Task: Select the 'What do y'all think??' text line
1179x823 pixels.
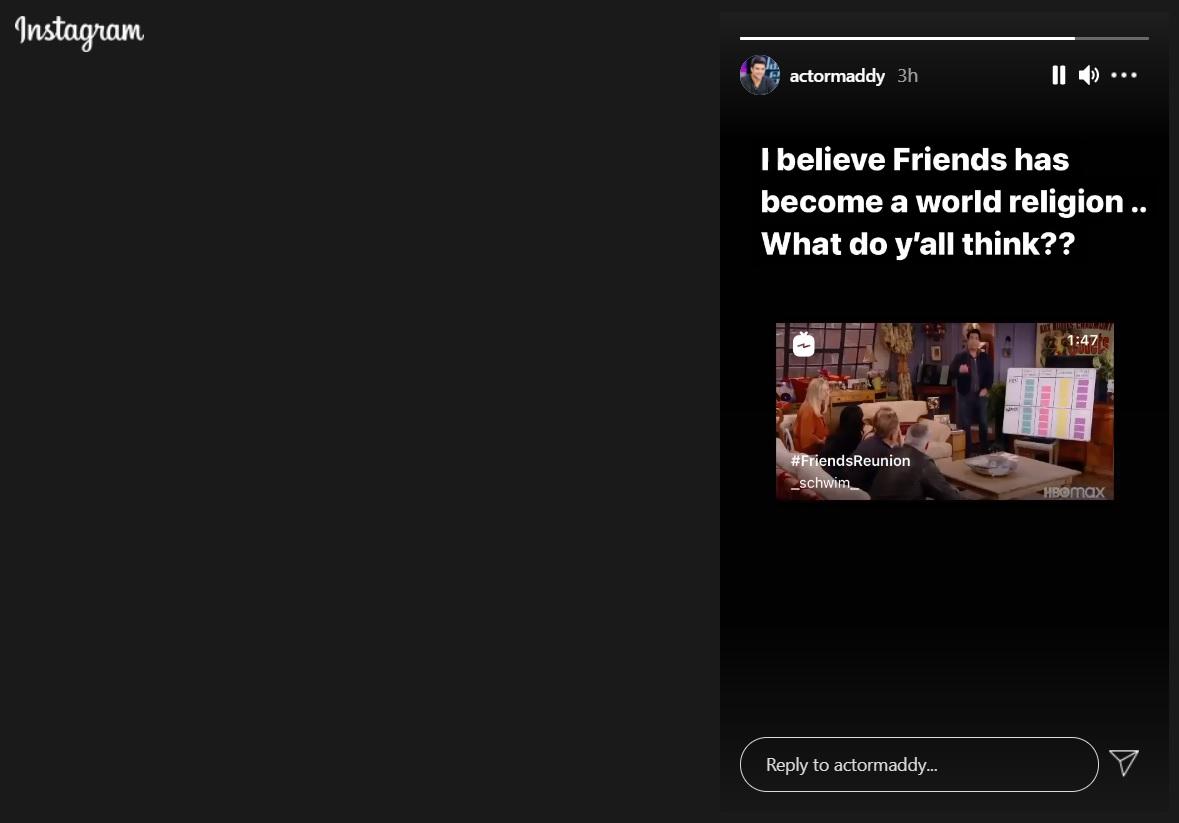Action: pos(918,244)
